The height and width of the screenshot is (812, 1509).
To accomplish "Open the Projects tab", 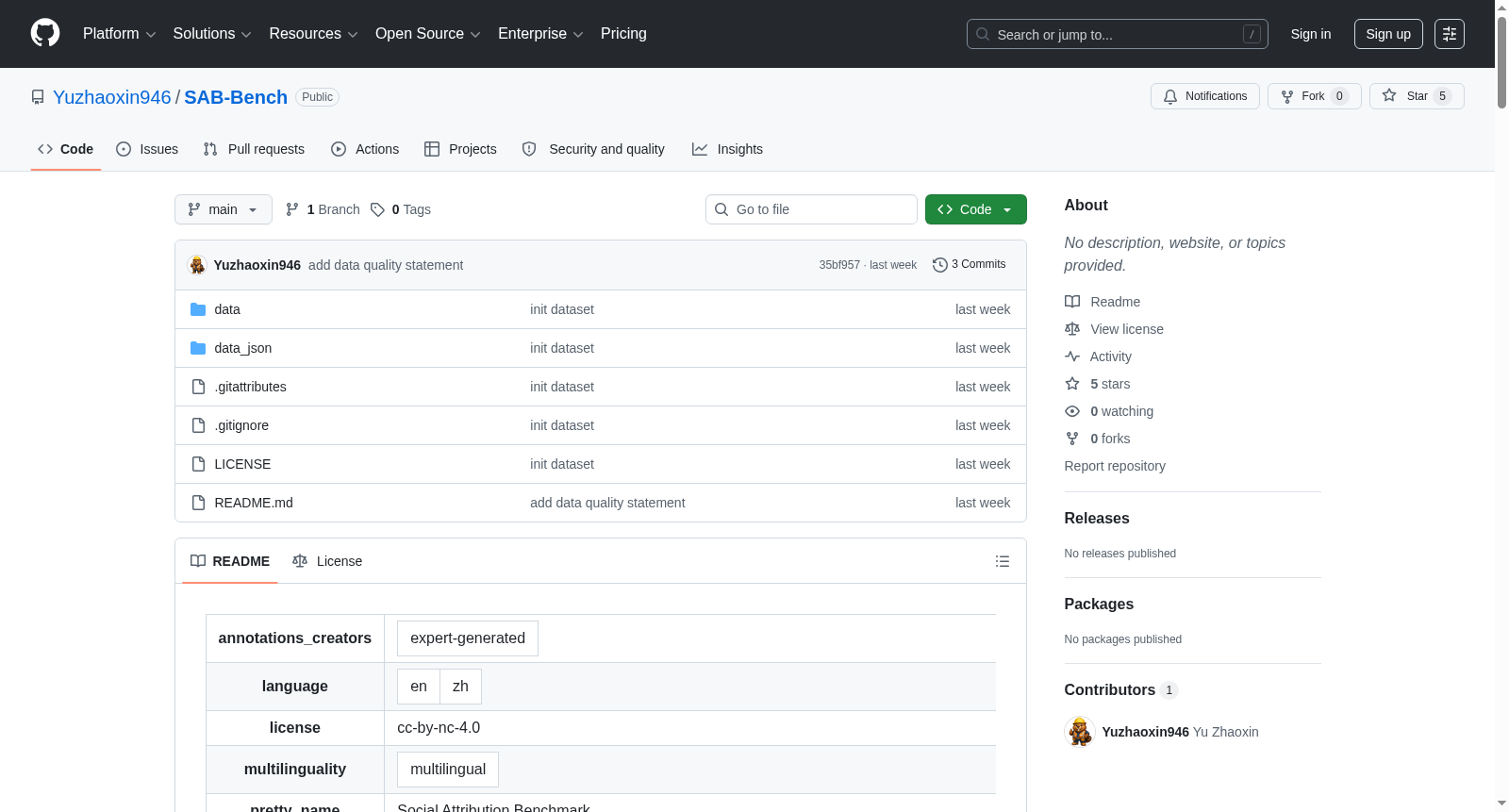I will click(x=460, y=149).
